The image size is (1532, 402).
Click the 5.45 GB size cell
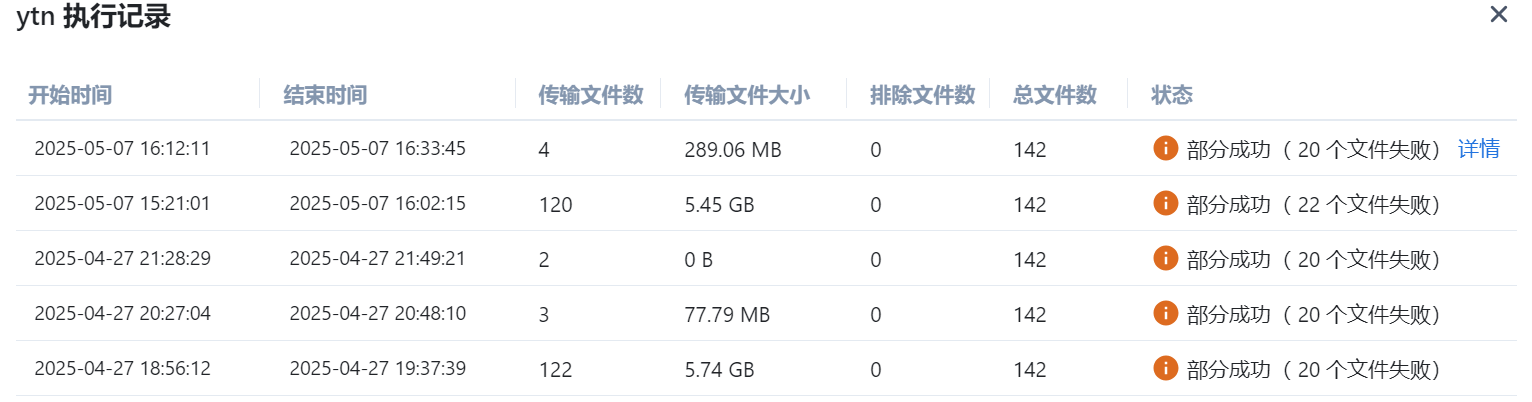point(719,205)
